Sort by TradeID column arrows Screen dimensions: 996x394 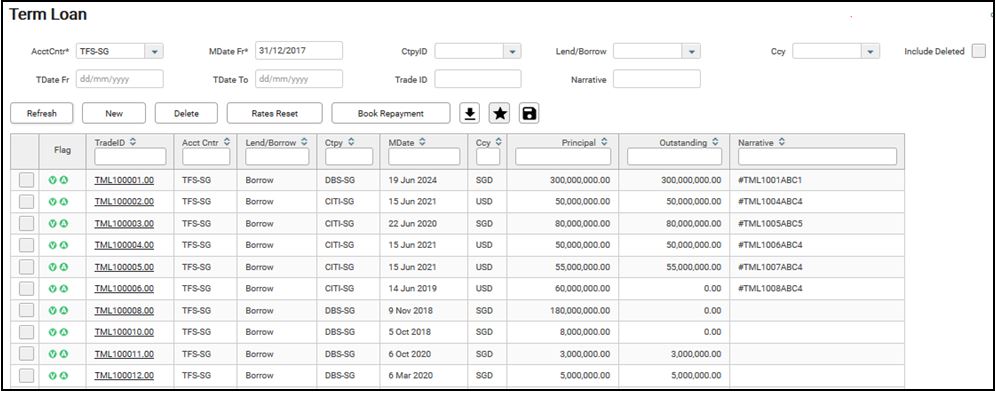134,143
